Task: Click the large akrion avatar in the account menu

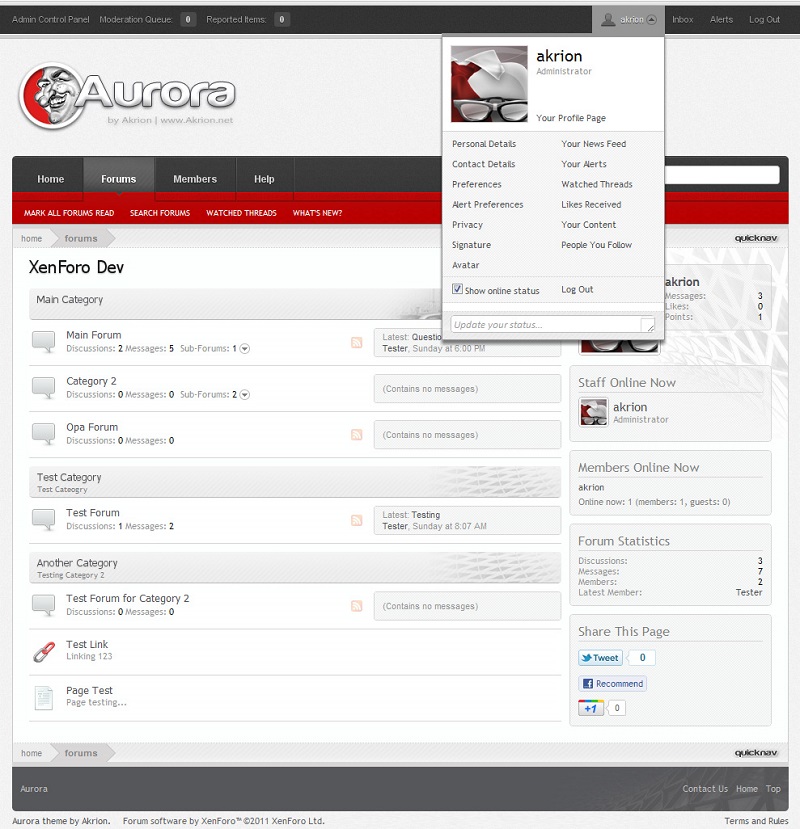Action: click(x=489, y=84)
